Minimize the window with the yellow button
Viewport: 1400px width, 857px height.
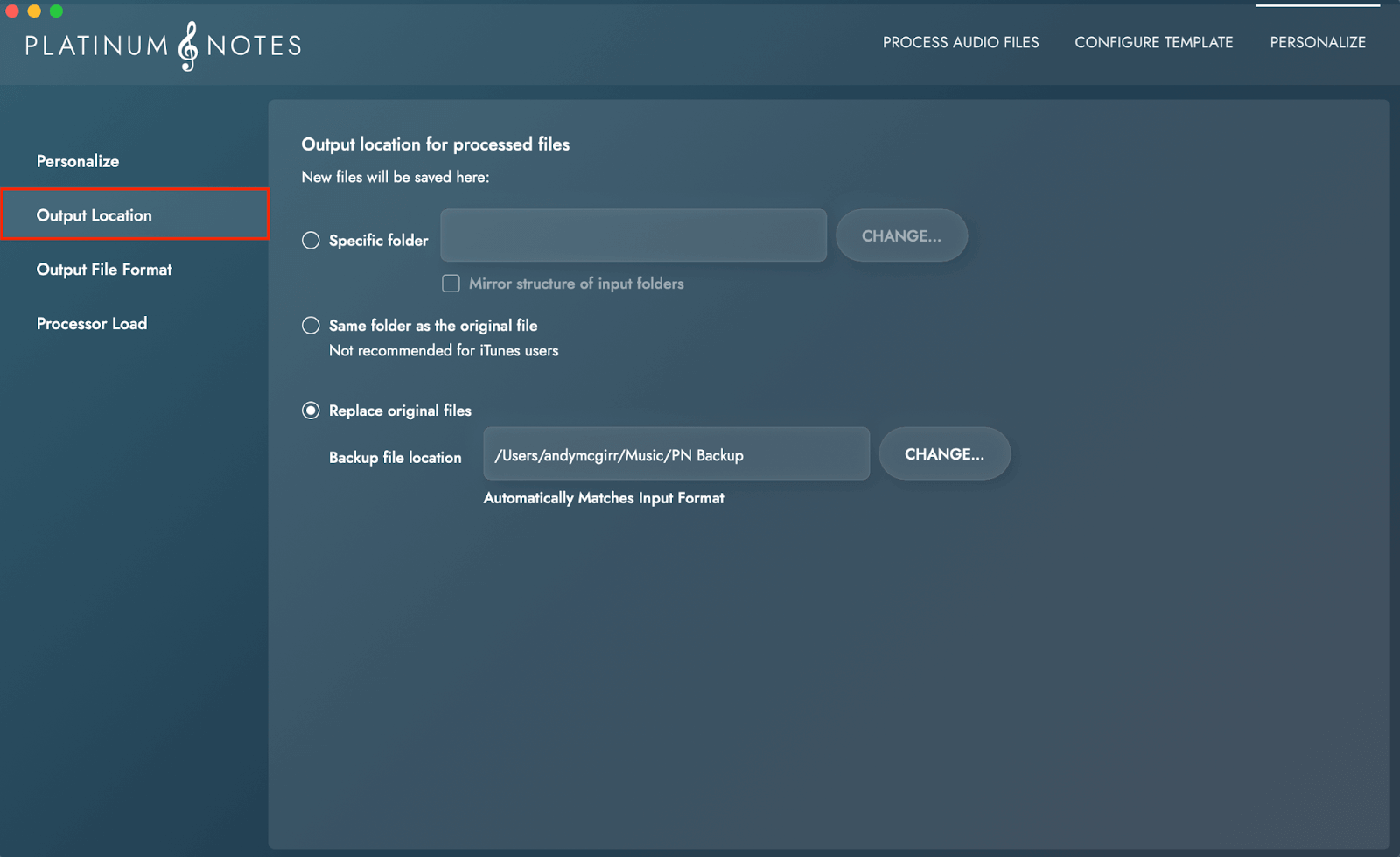34,11
